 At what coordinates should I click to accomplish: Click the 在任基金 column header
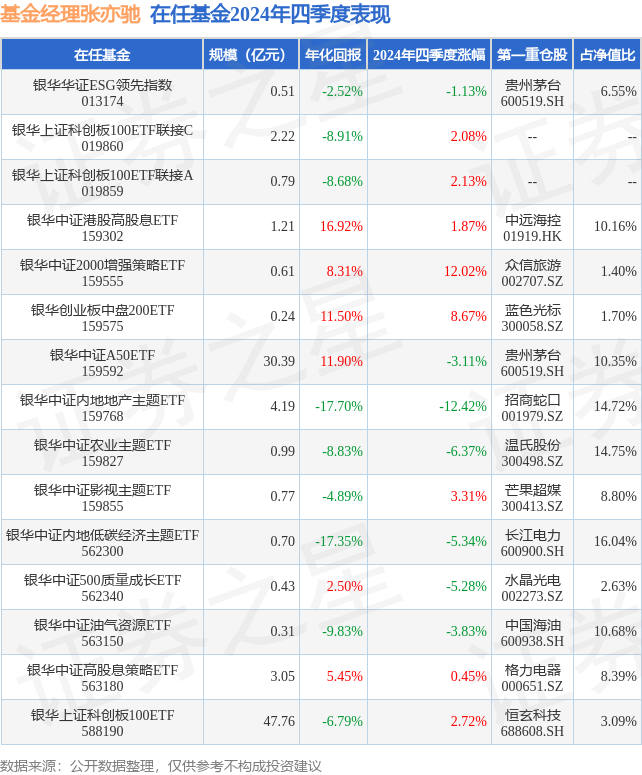coord(102,55)
